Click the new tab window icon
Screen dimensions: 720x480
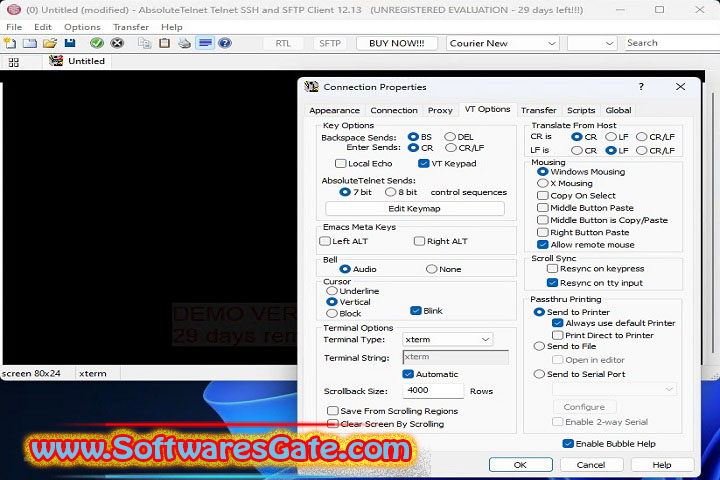30,43
